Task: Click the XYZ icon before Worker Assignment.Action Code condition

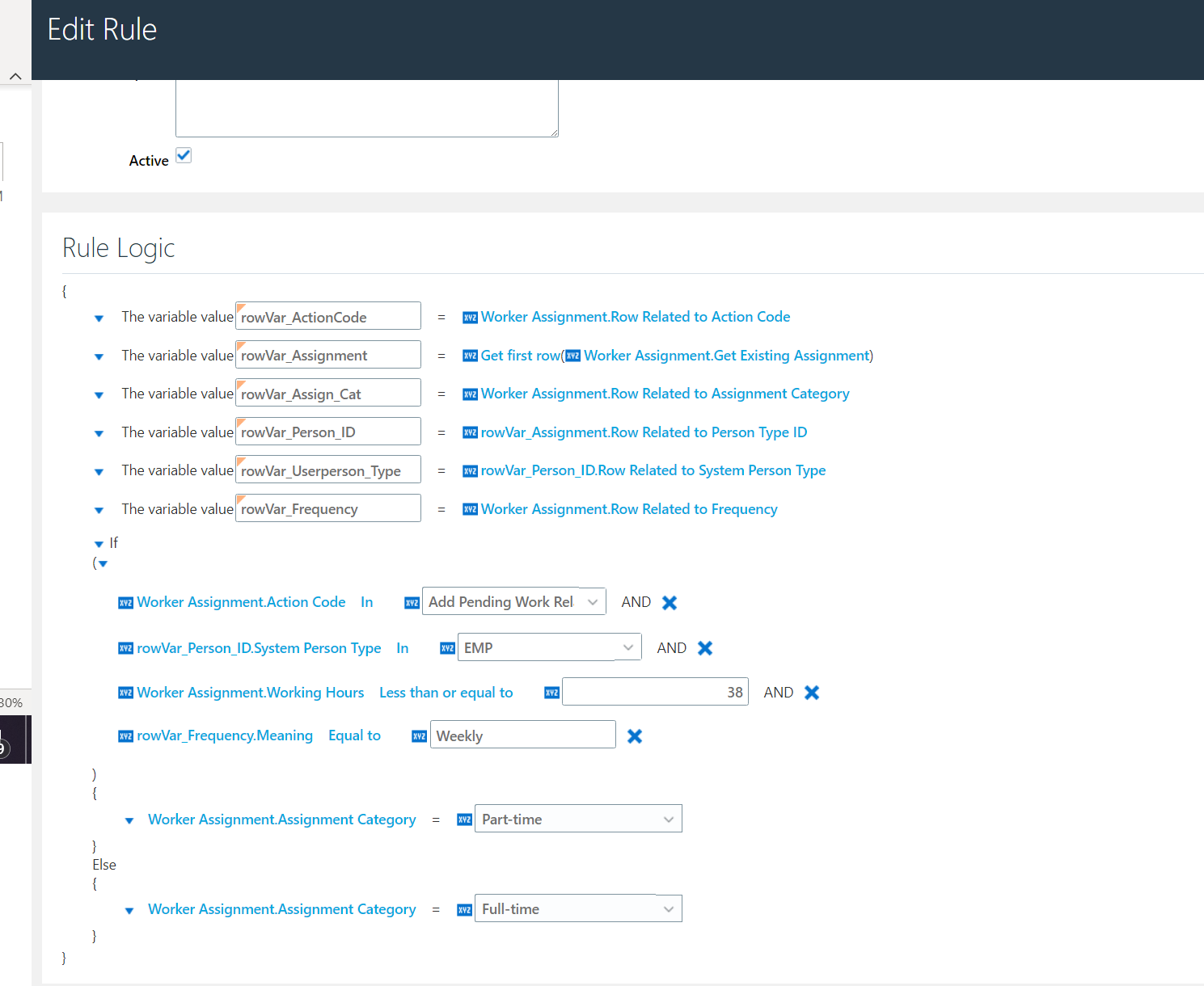Action: point(125,603)
